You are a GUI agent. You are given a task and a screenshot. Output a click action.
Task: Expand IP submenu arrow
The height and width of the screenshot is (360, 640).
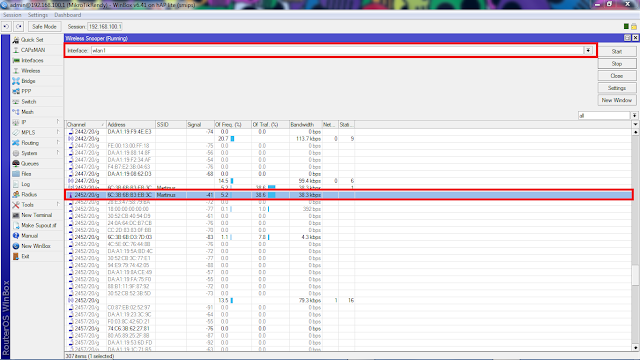click(58, 122)
